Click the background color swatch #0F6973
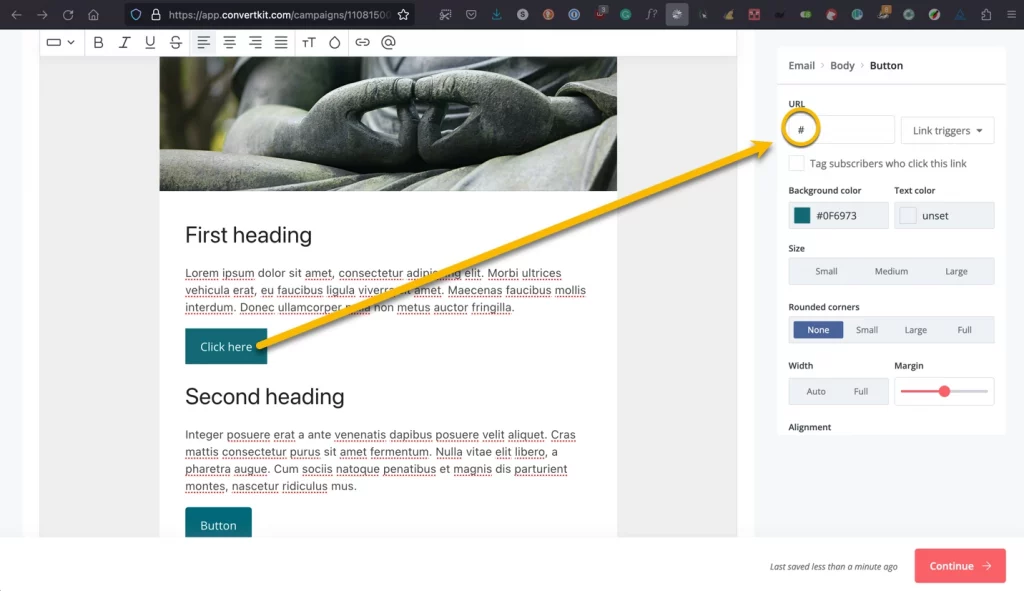 click(802, 216)
